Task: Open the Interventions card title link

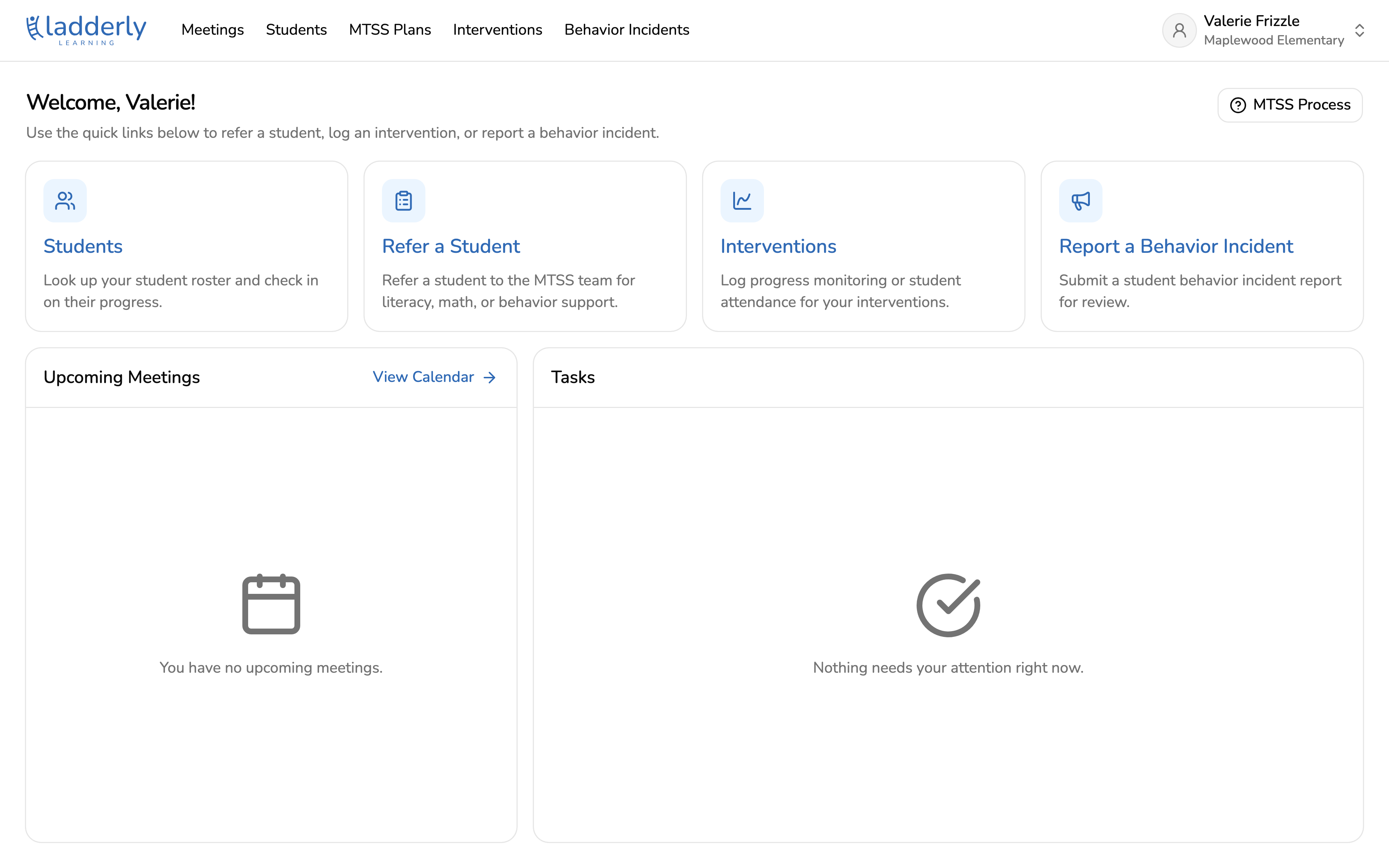Action: [x=778, y=246]
